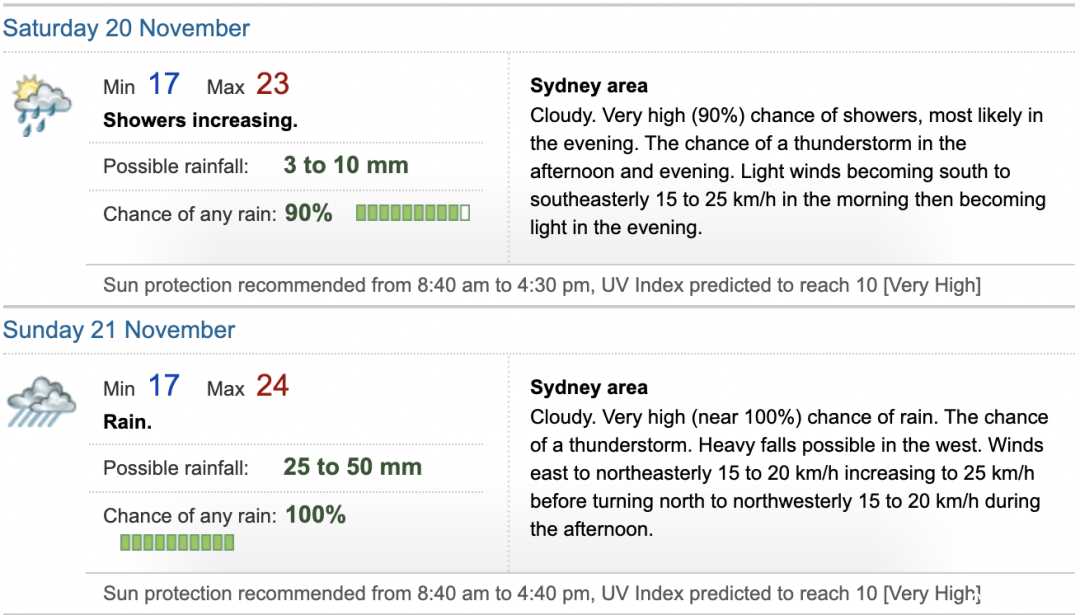This screenshot has height=615, width=1080.
Task: Click the Sunday rain cloud weather icon
Action: [x=41, y=402]
